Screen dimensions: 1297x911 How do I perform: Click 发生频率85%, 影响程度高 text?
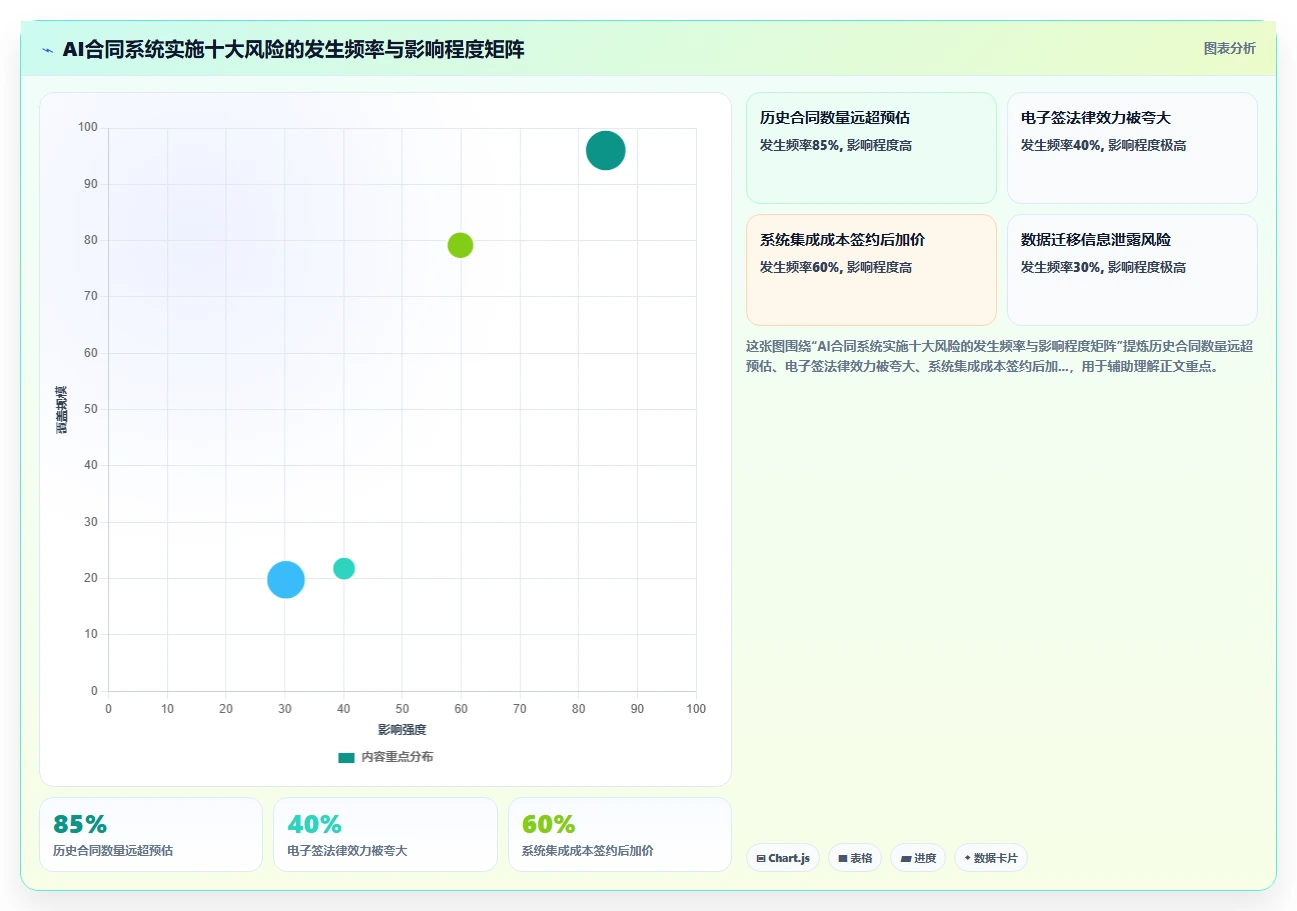click(836, 146)
